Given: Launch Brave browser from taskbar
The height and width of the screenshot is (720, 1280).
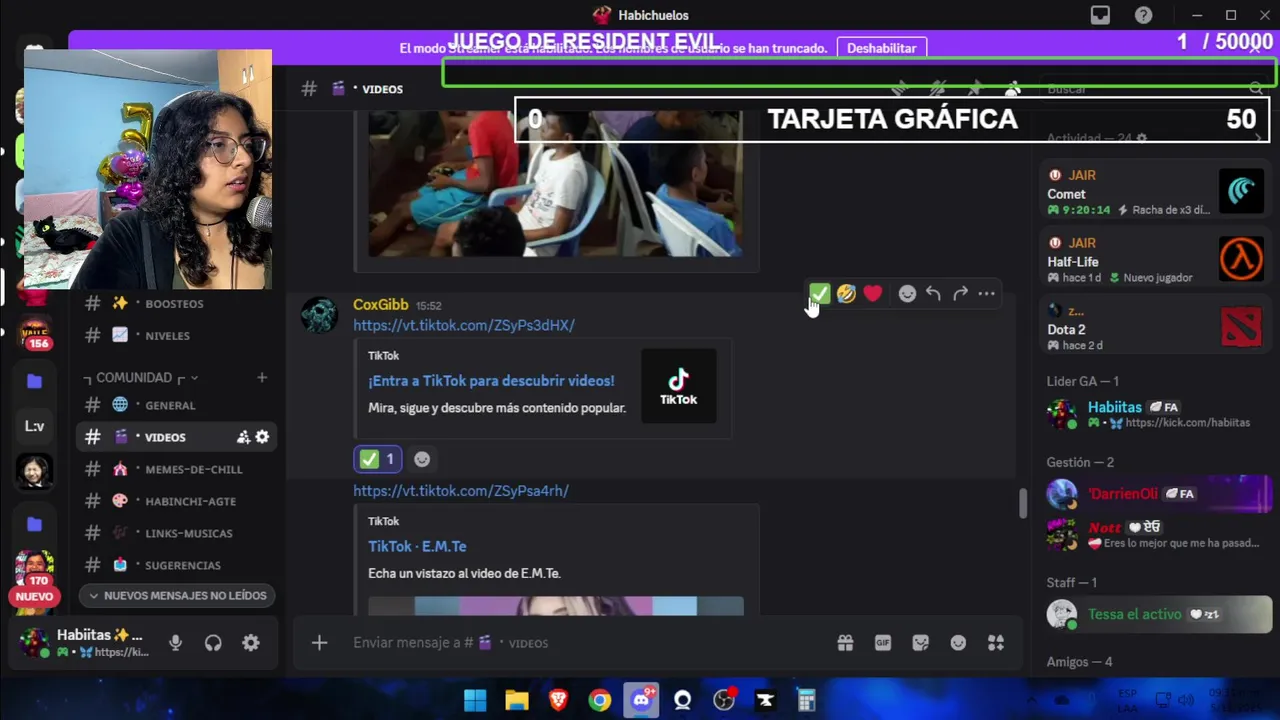Looking at the screenshot, I should click(x=558, y=700).
